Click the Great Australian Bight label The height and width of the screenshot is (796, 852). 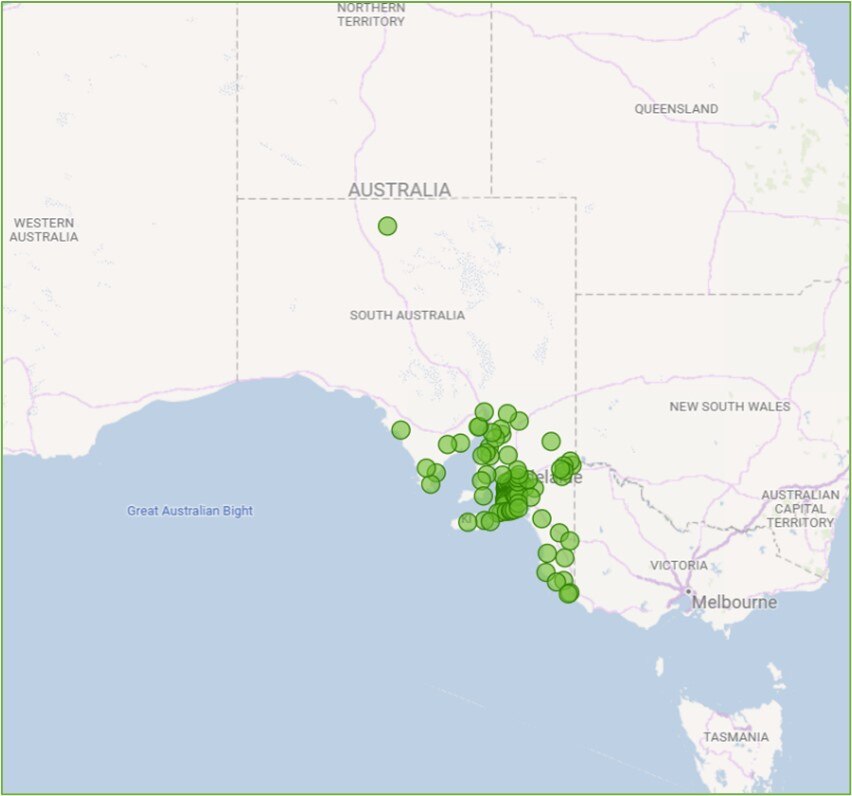point(190,511)
